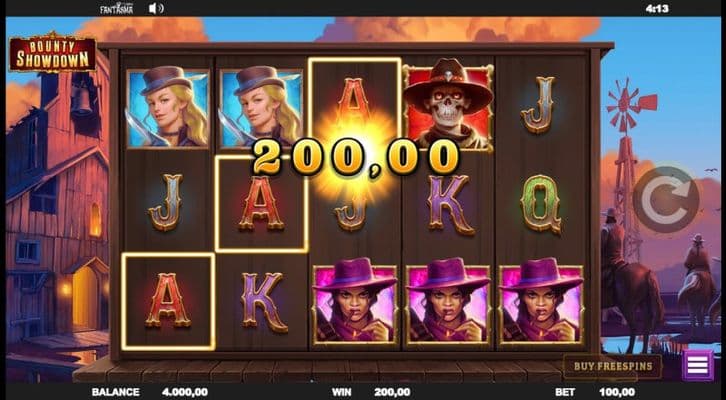Viewport: 726px width, 400px height.
Task: Click the Buy Freespins button
Action: pos(613,367)
